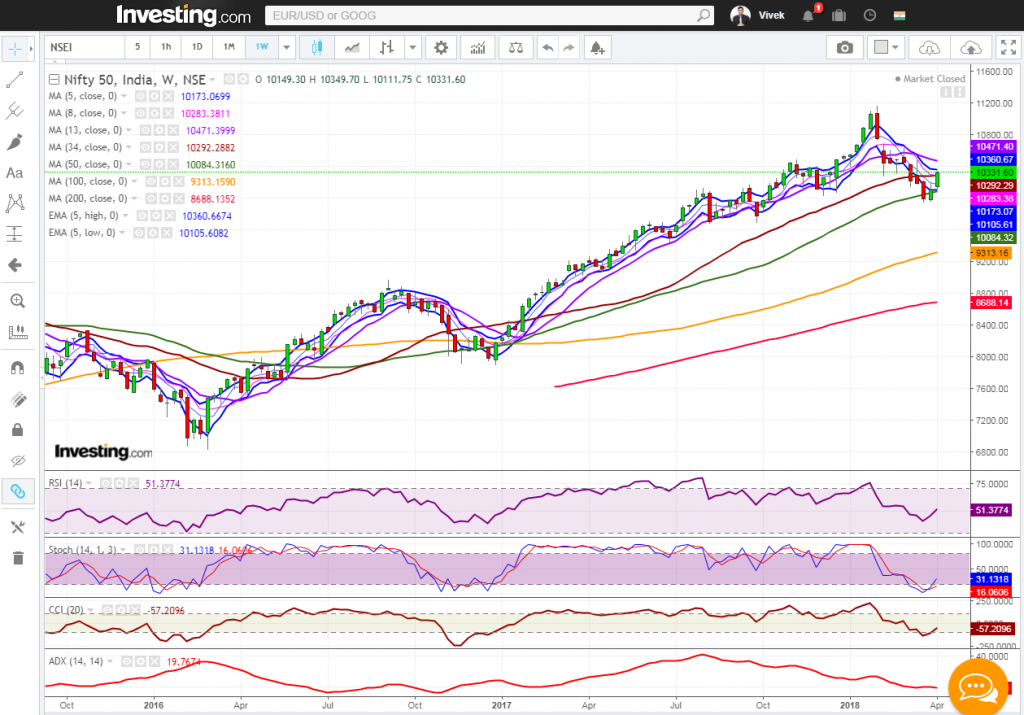Save chart layout cloud upload icon
The height and width of the screenshot is (715, 1024).
pos(970,48)
